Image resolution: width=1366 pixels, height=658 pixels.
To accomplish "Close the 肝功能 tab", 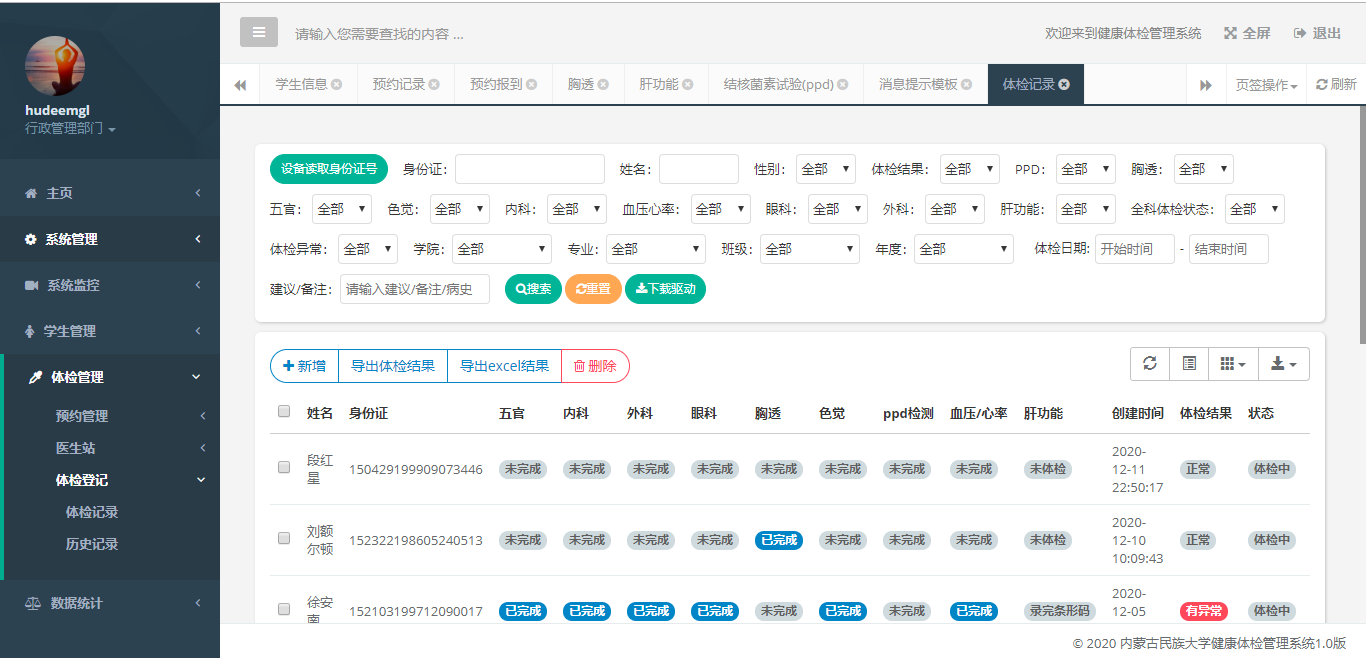I will coord(688,85).
